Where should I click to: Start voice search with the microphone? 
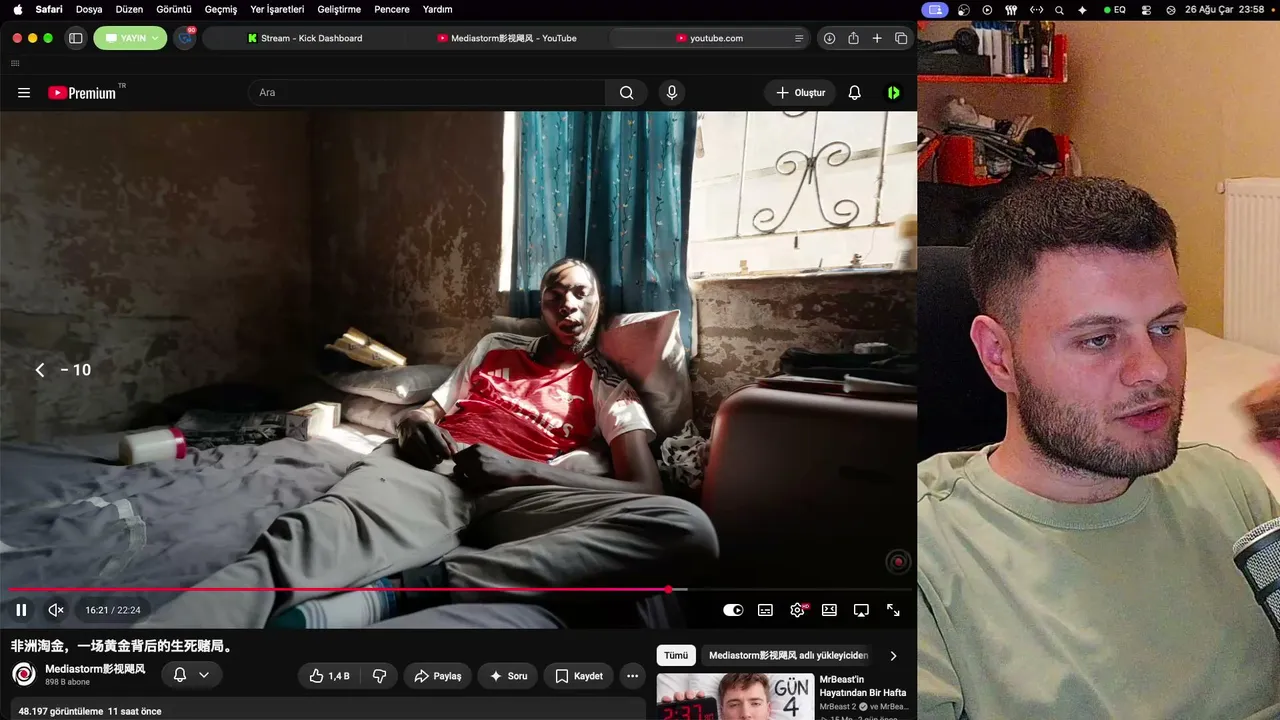pyautogui.click(x=672, y=93)
